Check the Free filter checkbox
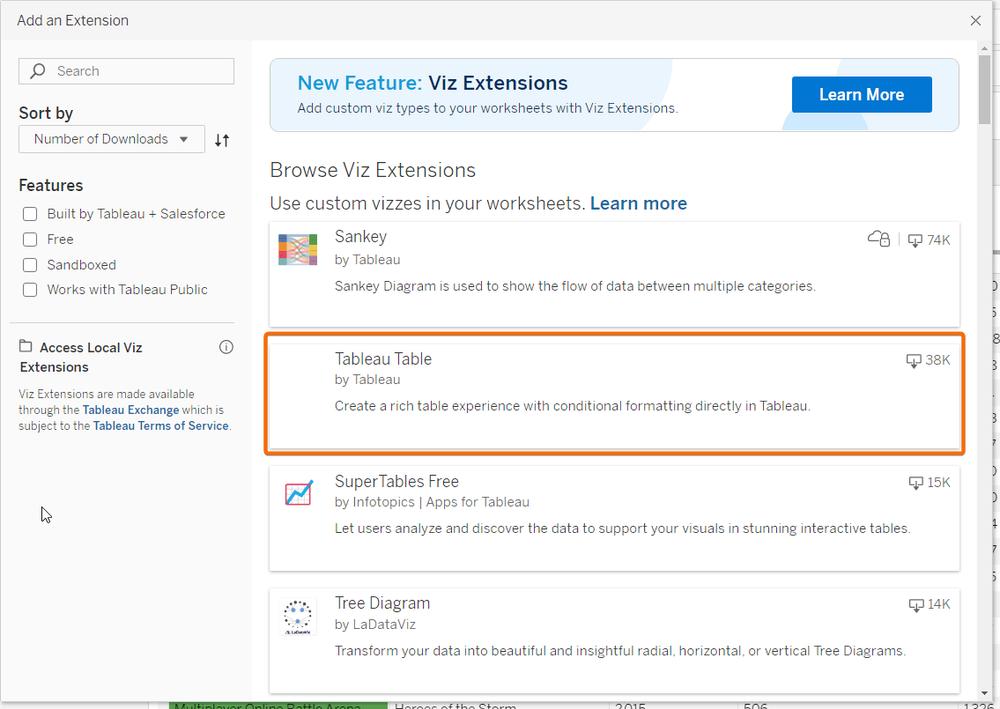Screen dimensions: 1000x709 tap(30, 239)
